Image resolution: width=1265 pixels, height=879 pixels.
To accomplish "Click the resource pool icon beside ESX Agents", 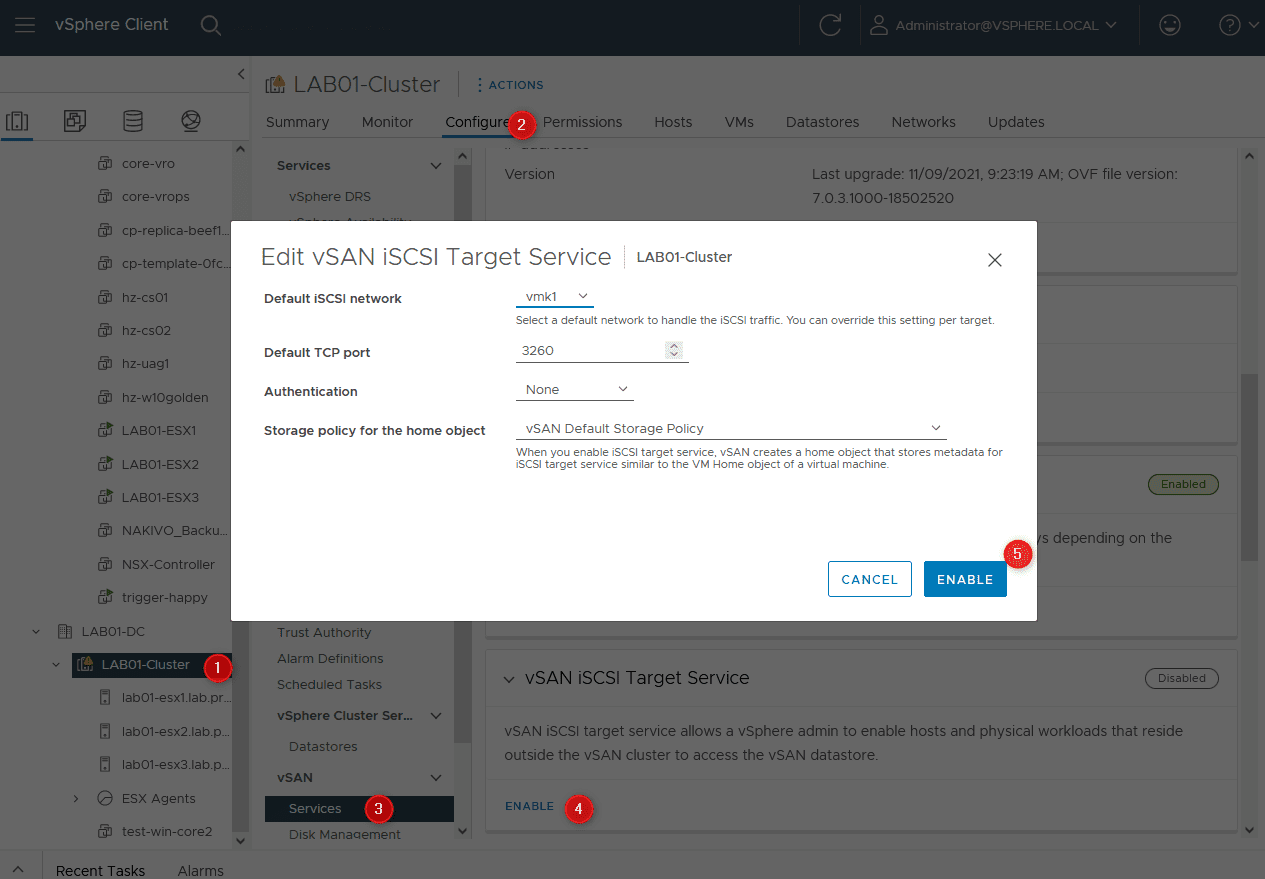I will pyautogui.click(x=104, y=798).
